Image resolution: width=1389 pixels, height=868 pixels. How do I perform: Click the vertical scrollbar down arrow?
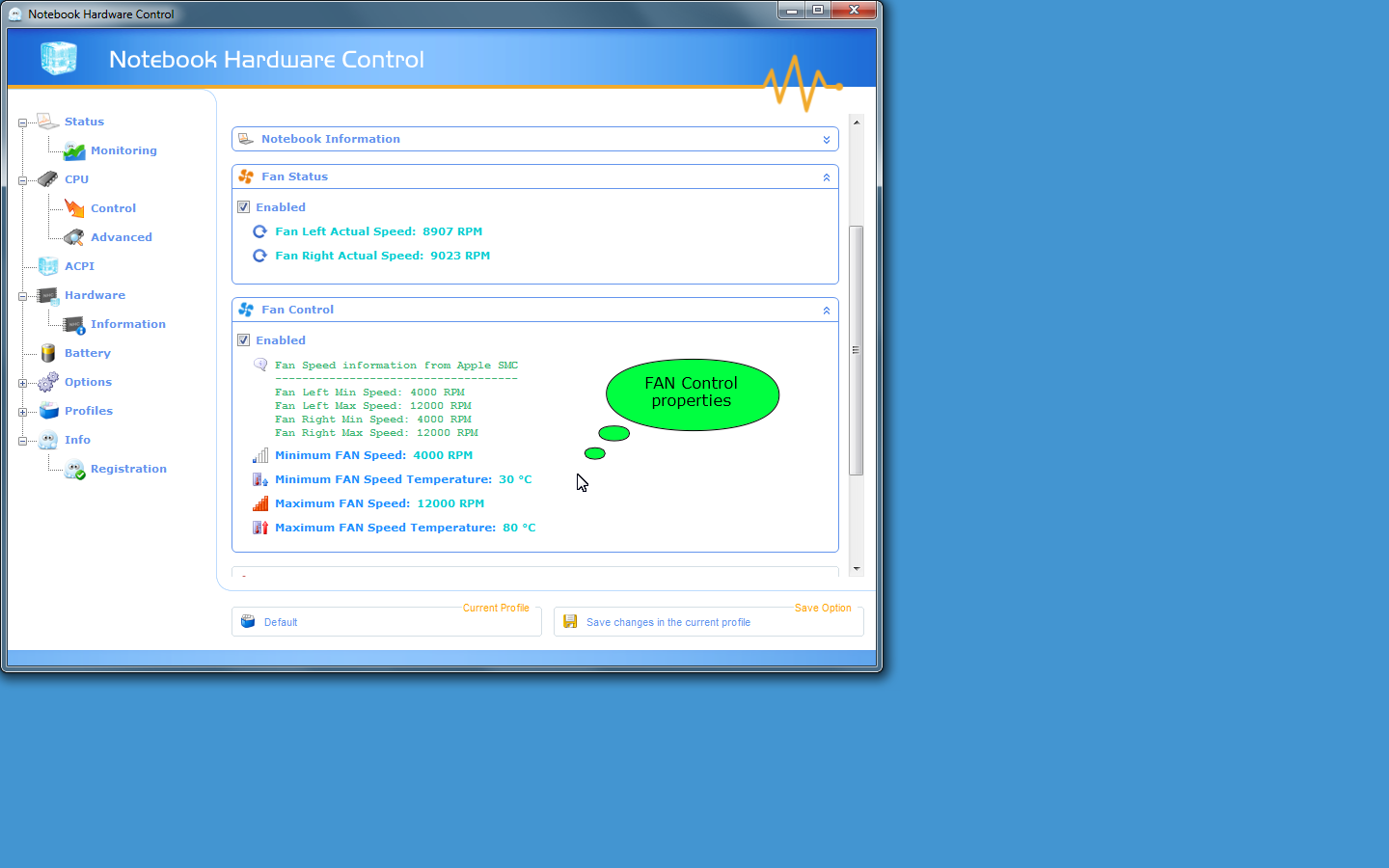[x=857, y=569]
